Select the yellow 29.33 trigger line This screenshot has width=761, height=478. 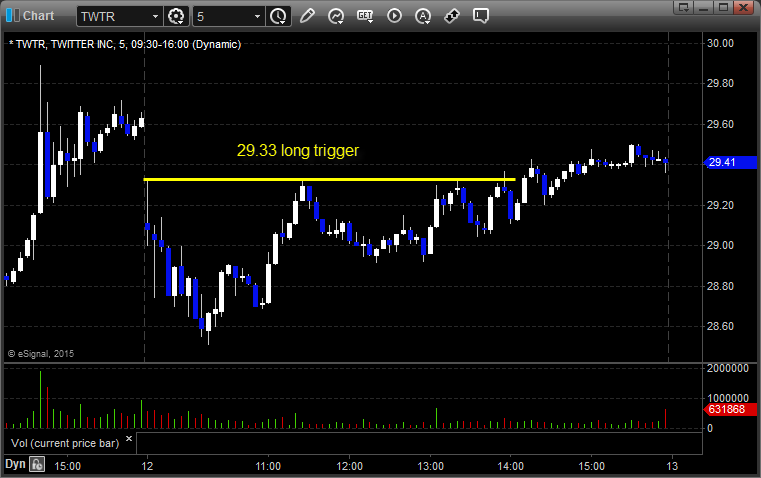pos(329,180)
